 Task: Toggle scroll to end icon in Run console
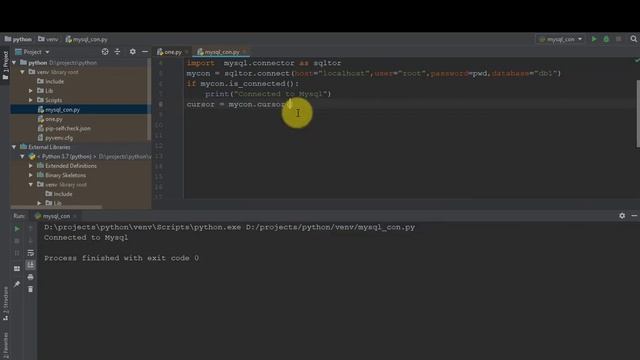30,265
